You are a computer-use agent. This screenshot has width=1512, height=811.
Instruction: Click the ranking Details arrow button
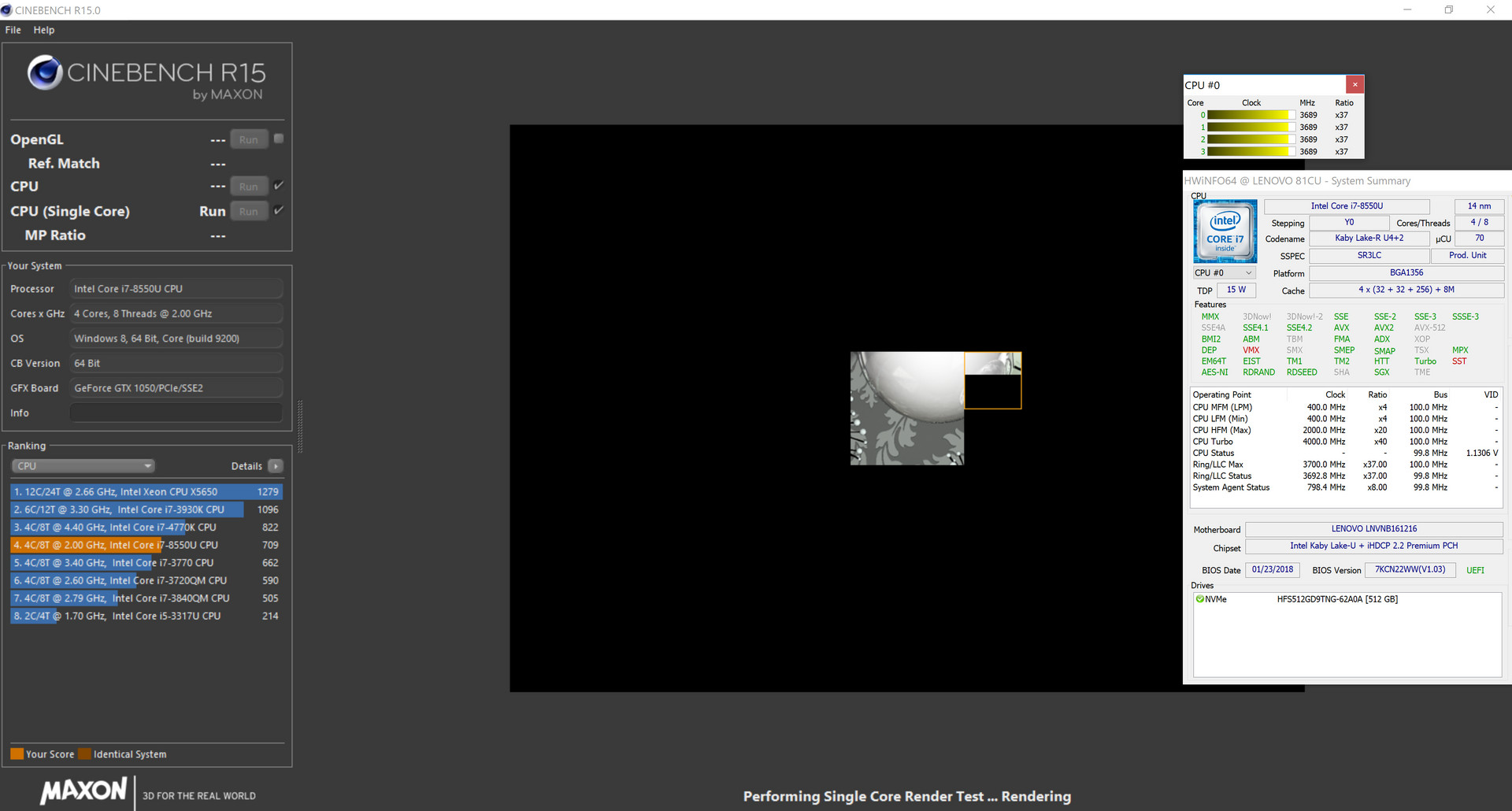pyautogui.click(x=276, y=466)
